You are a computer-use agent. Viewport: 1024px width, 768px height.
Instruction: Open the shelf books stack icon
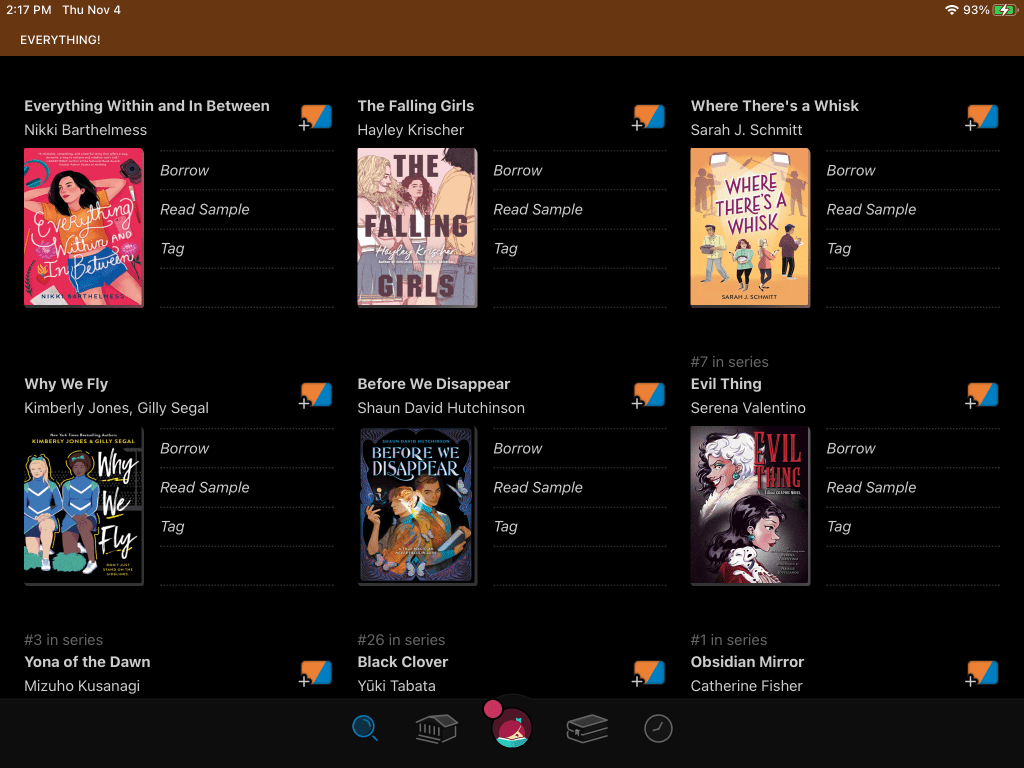click(587, 728)
